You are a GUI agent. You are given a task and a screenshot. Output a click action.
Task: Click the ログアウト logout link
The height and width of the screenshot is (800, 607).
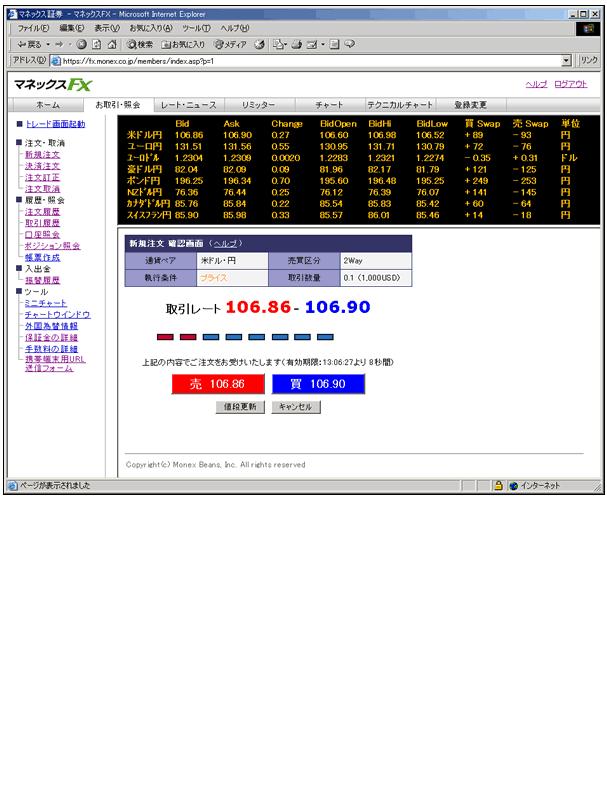tap(571, 84)
